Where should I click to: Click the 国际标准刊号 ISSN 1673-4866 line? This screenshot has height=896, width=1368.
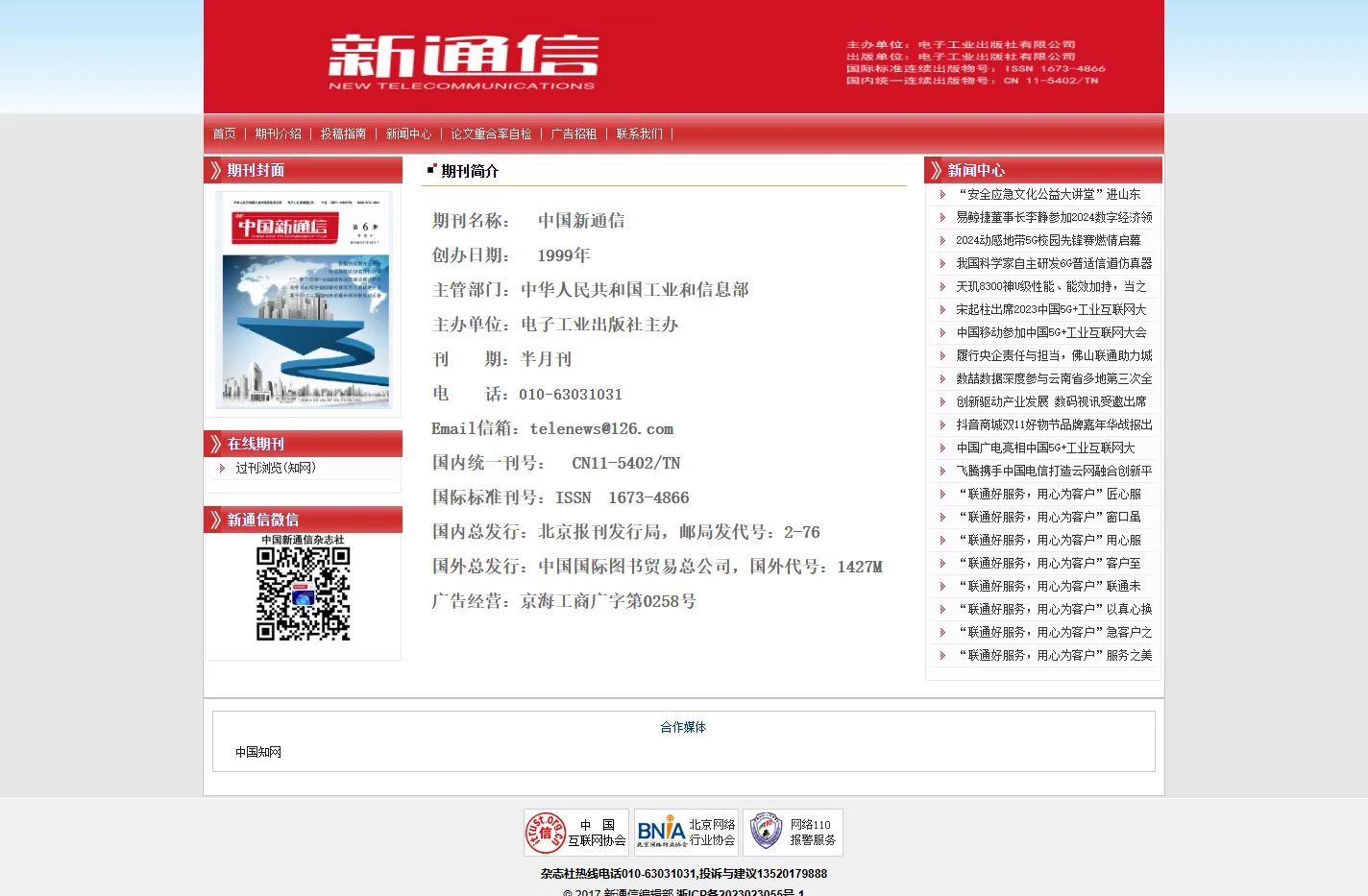click(x=560, y=497)
